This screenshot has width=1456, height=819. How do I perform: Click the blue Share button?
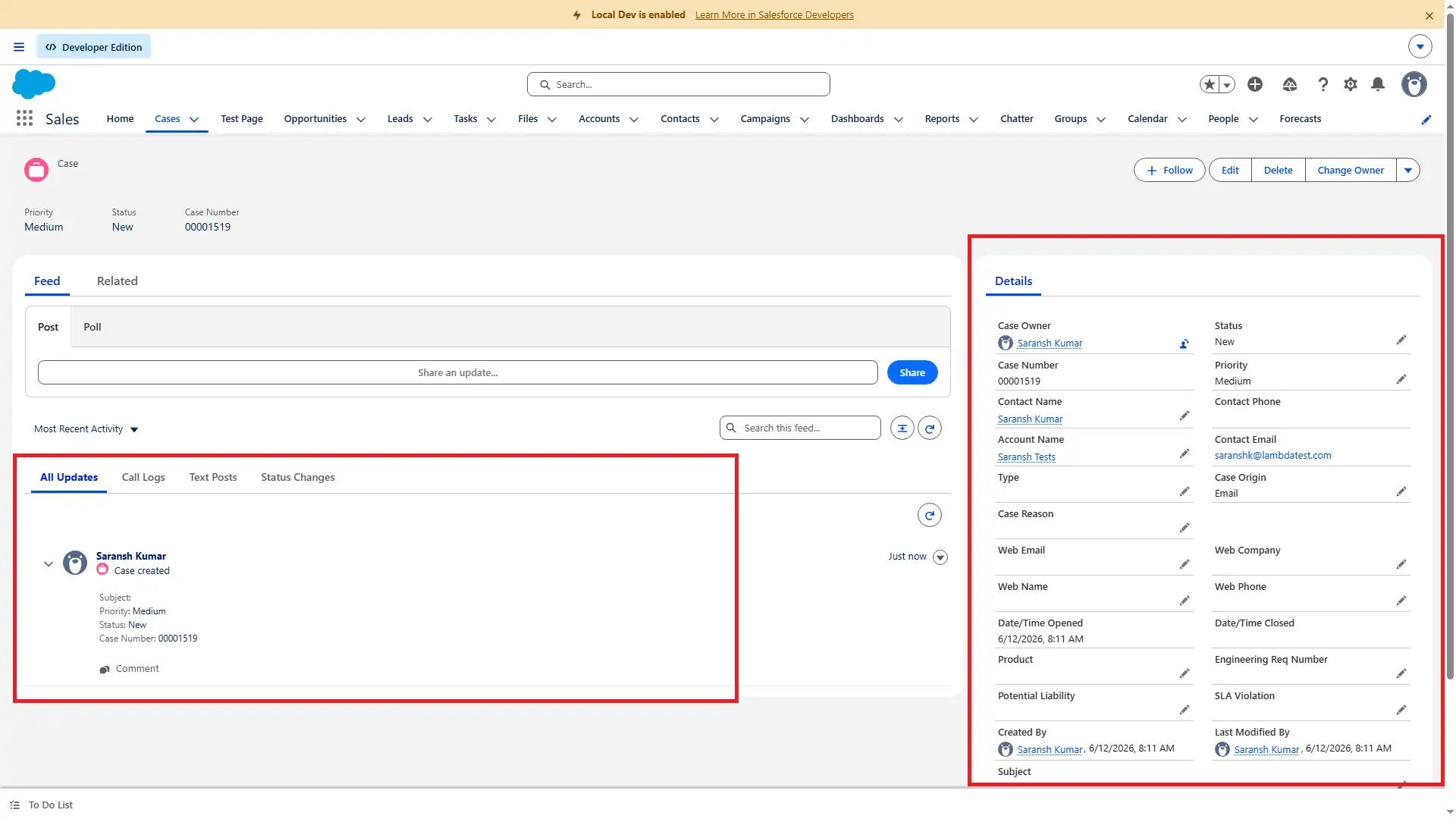click(x=912, y=373)
